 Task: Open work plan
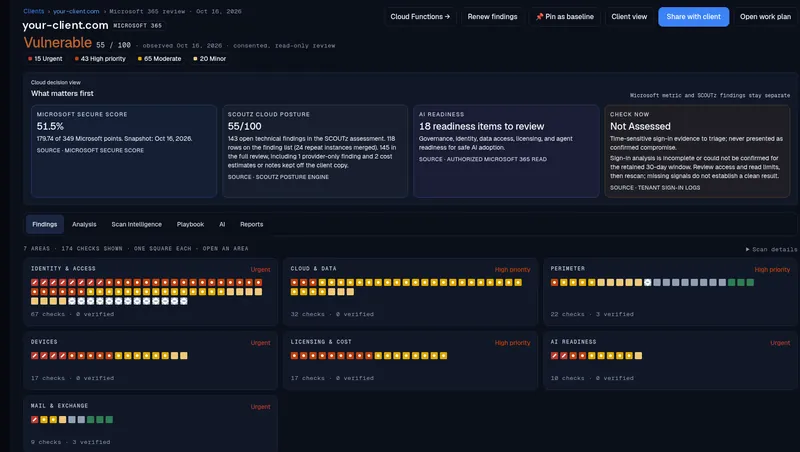point(765,17)
